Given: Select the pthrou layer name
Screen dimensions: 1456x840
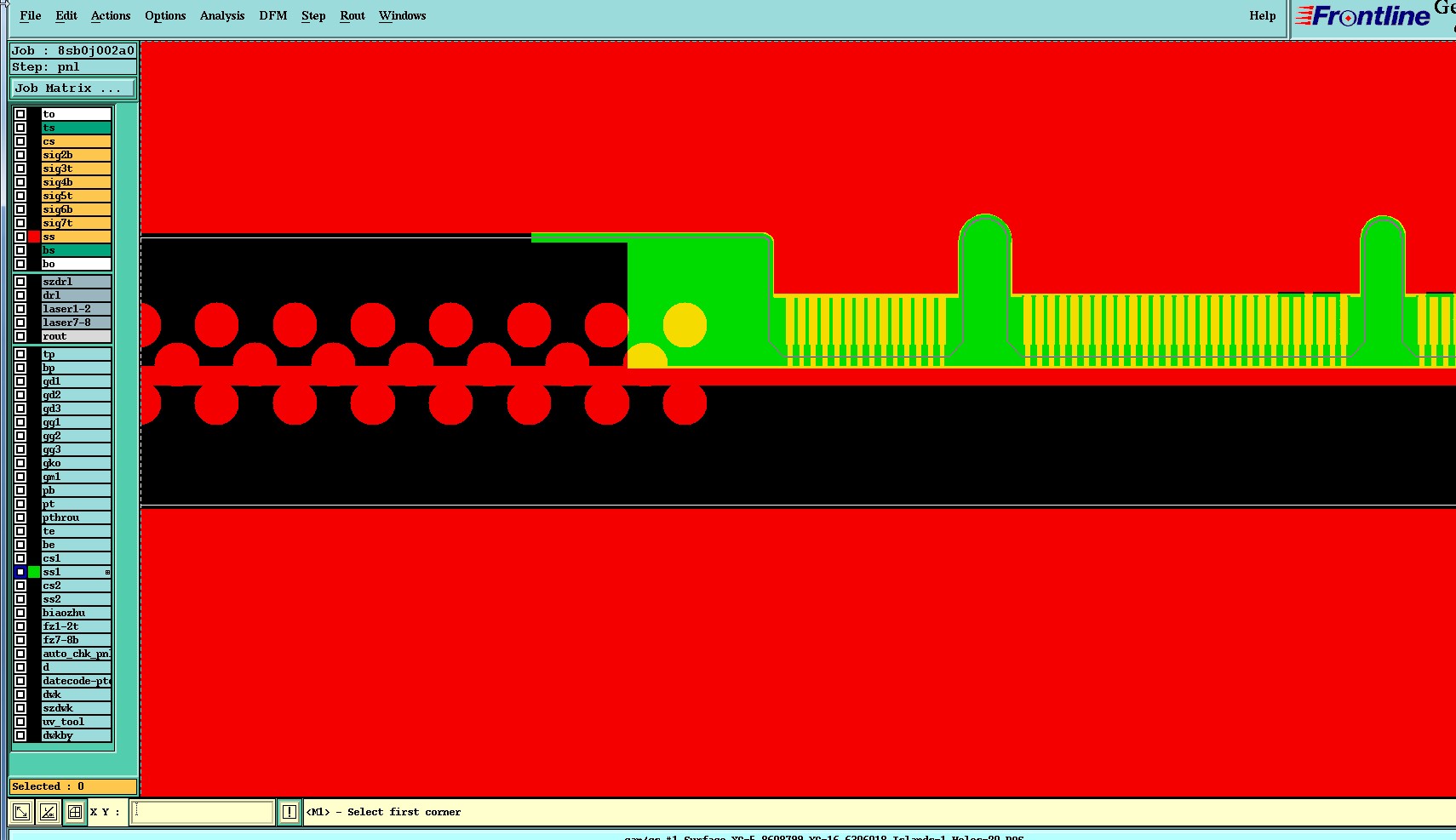Looking at the screenshot, I should pos(77,517).
